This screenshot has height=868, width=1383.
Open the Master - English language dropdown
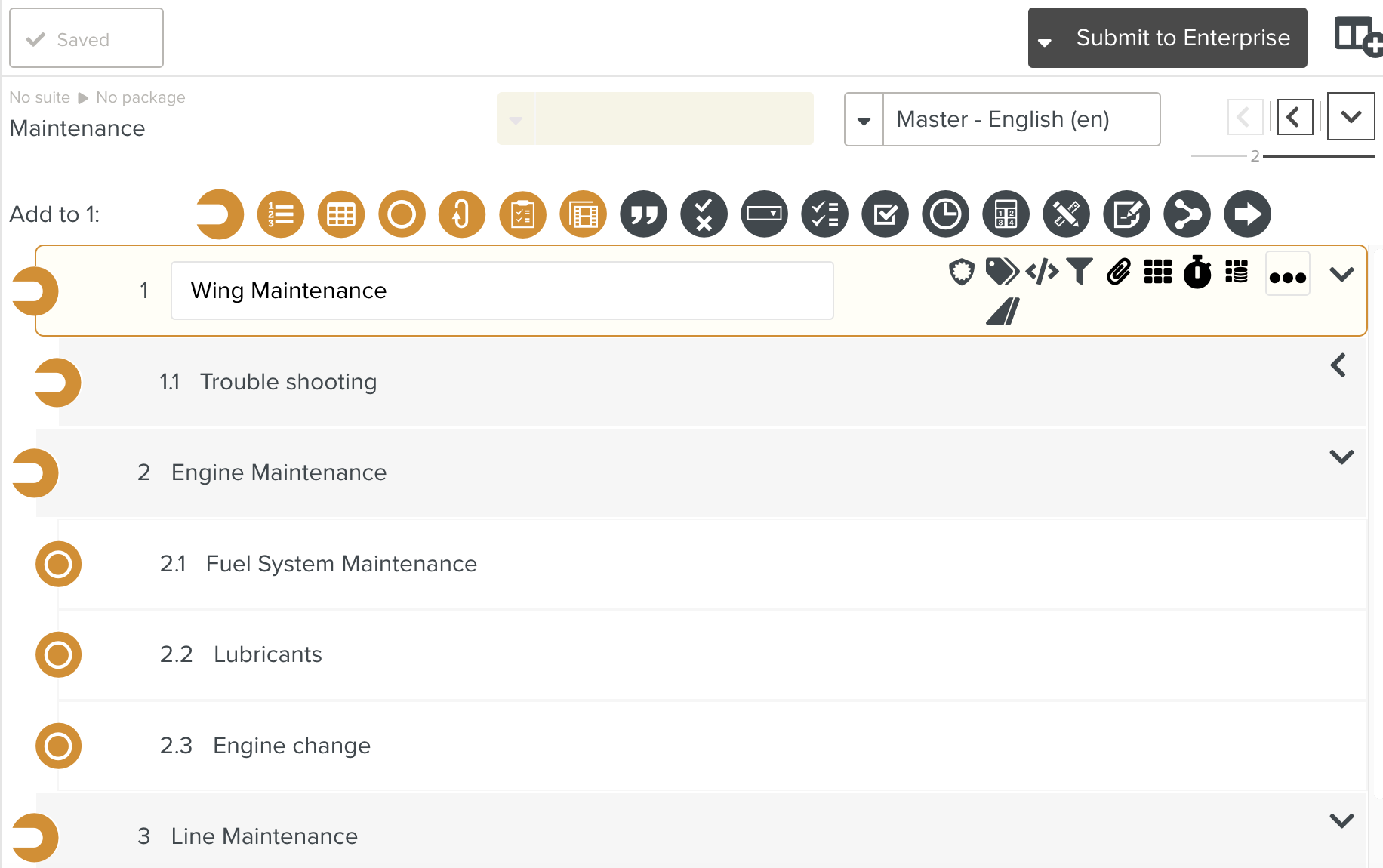[x=864, y=120]
